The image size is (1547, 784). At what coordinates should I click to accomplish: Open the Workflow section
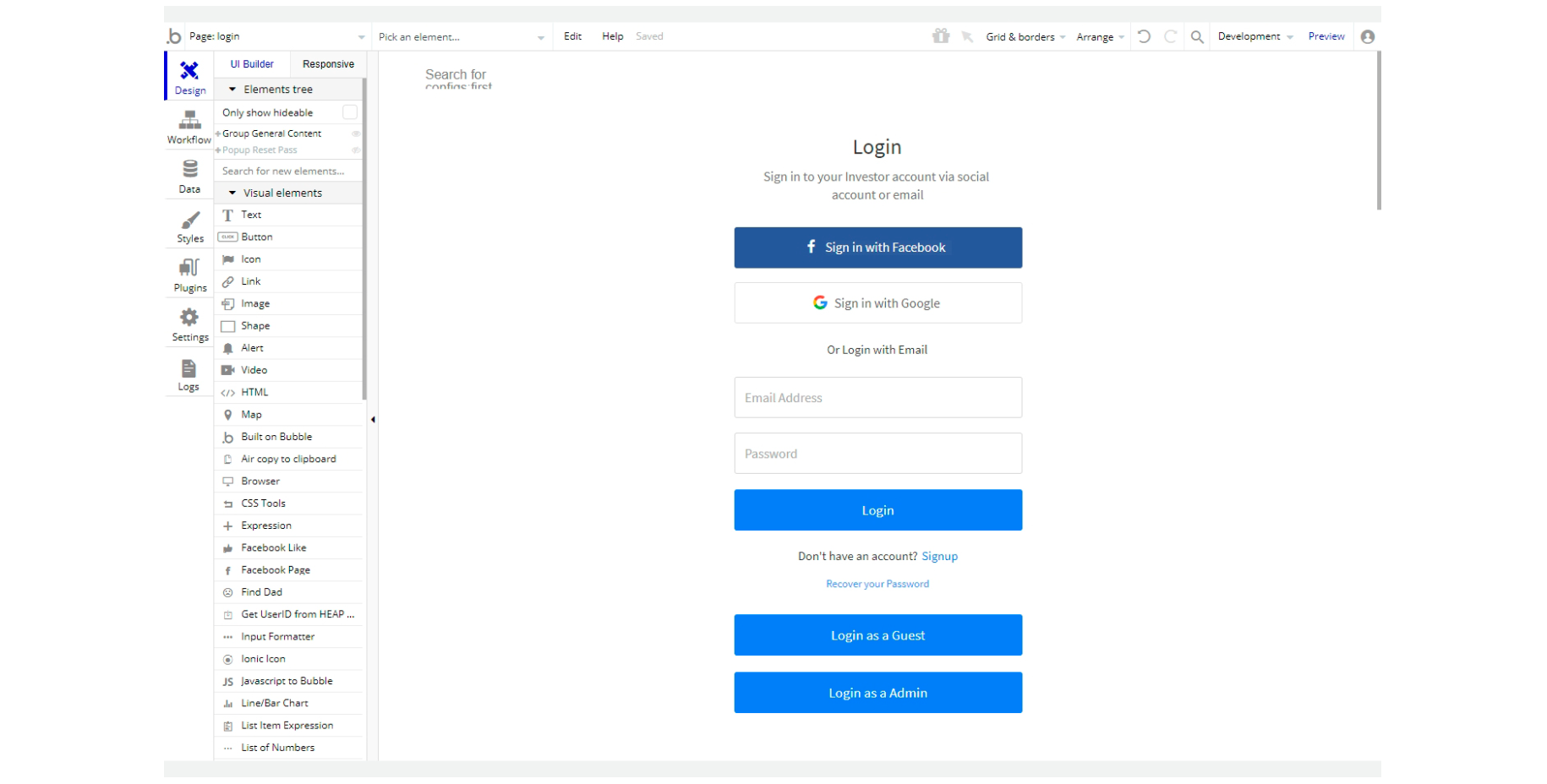189,127
